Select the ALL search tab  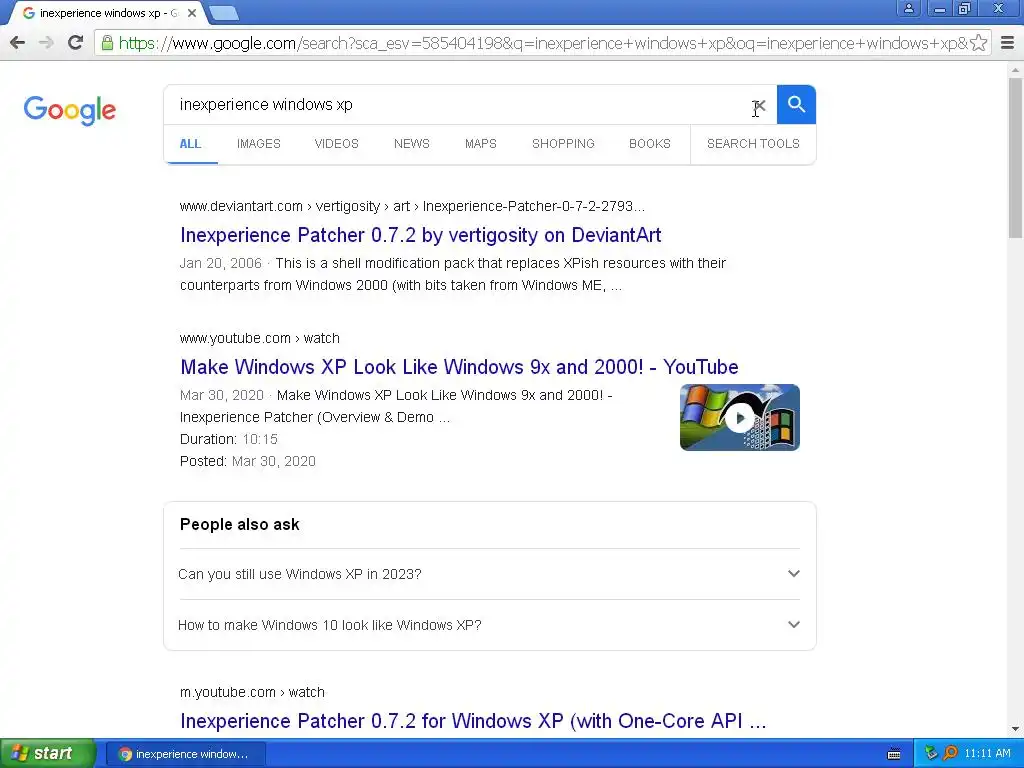point(190,144)
